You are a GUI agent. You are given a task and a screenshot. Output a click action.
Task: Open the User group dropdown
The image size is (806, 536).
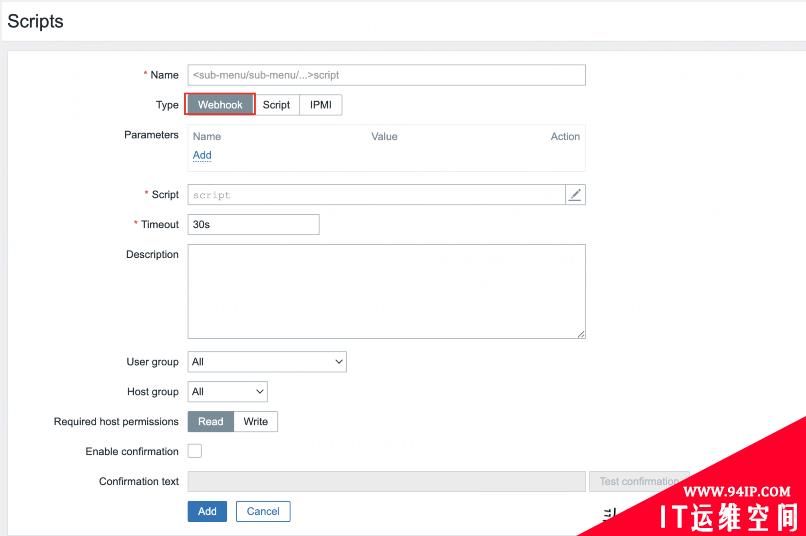click(x=267, y=362)
